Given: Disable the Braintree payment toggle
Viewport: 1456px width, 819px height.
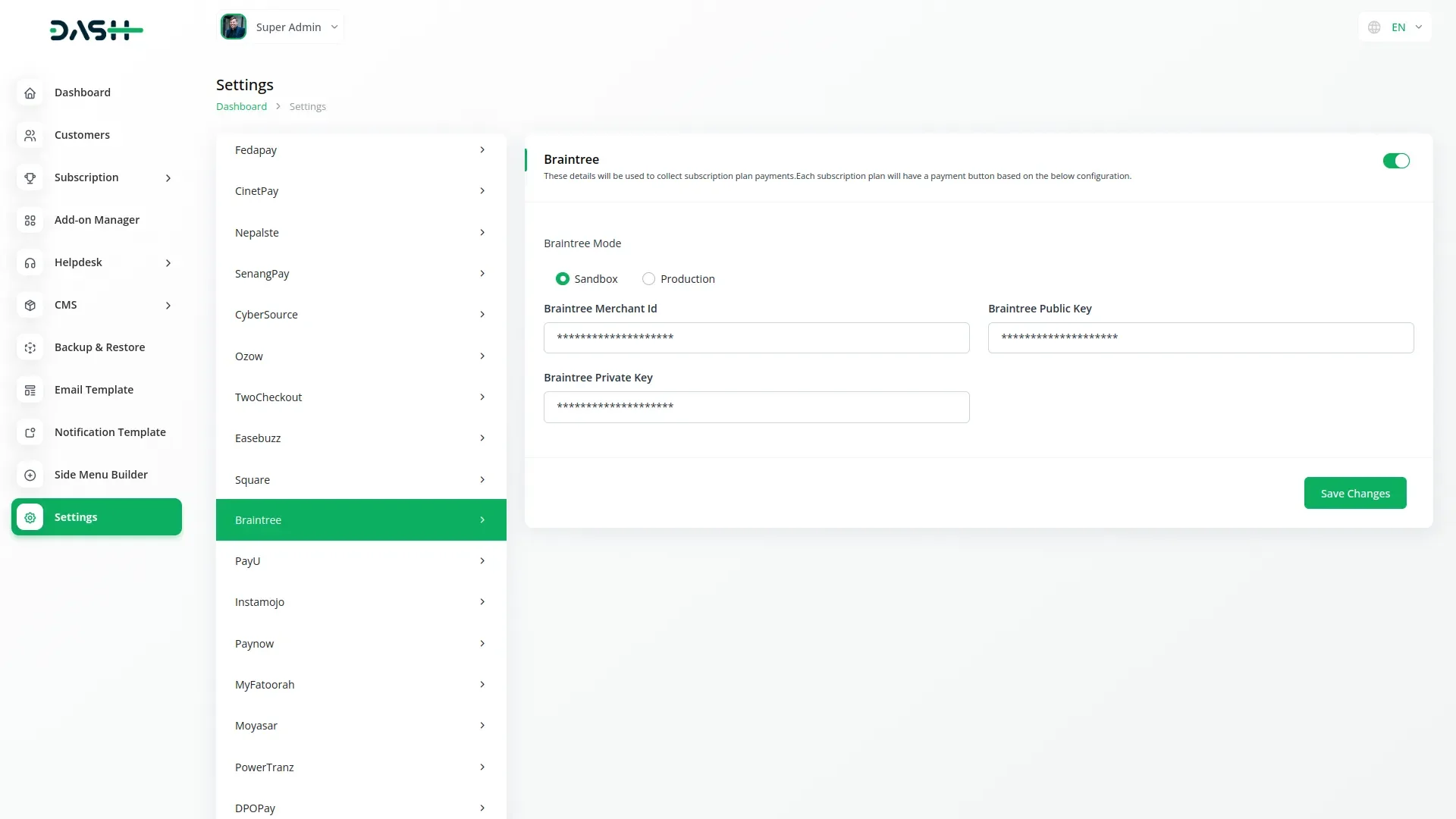Looking at the screenshot, I should click(x=1395, y=161).
